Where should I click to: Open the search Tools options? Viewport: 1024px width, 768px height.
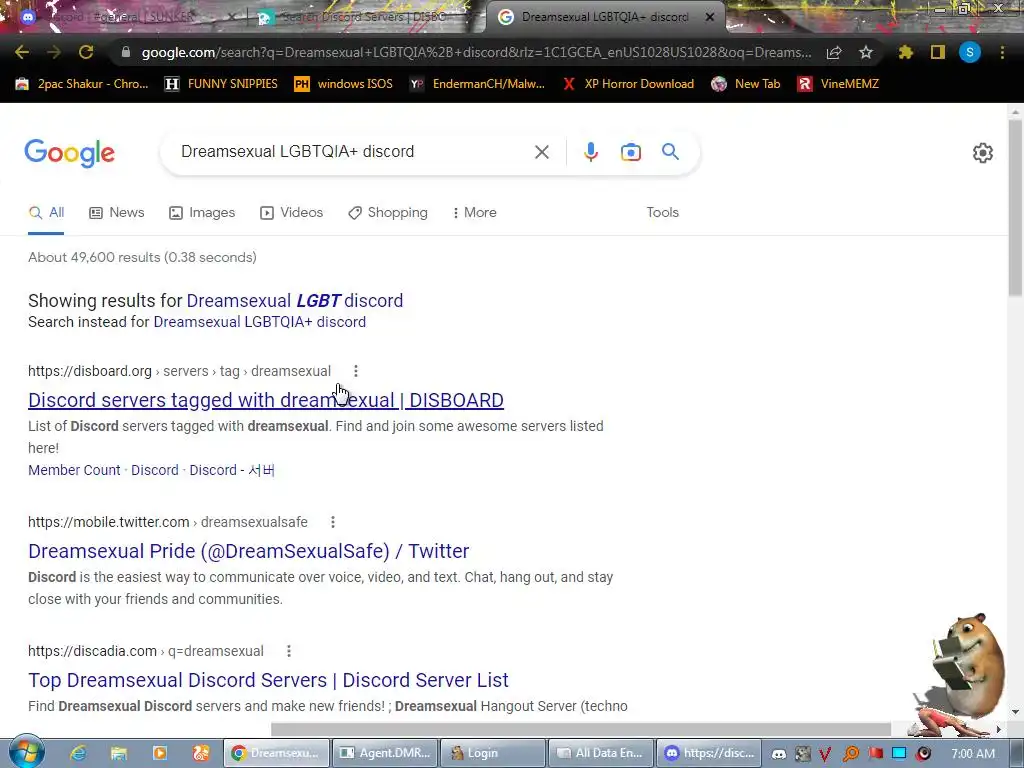point(663,213)
